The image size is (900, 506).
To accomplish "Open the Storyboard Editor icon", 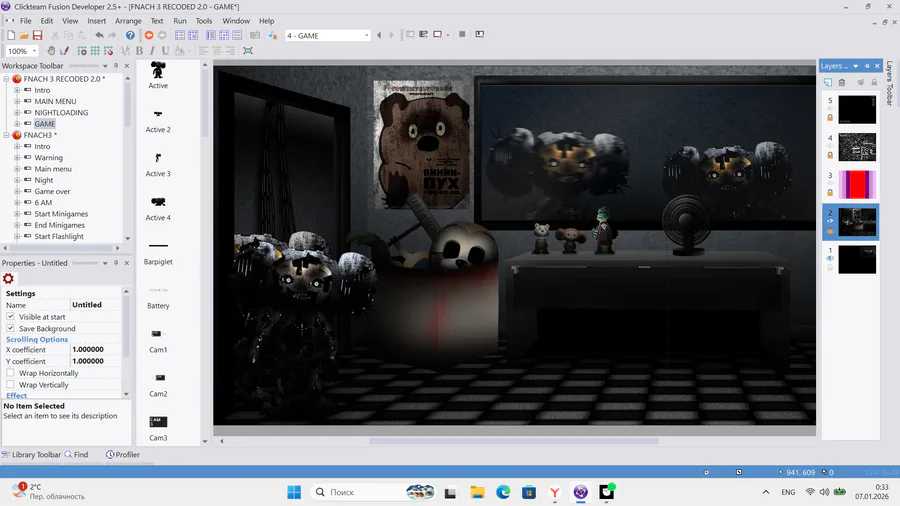I will 180,36.
